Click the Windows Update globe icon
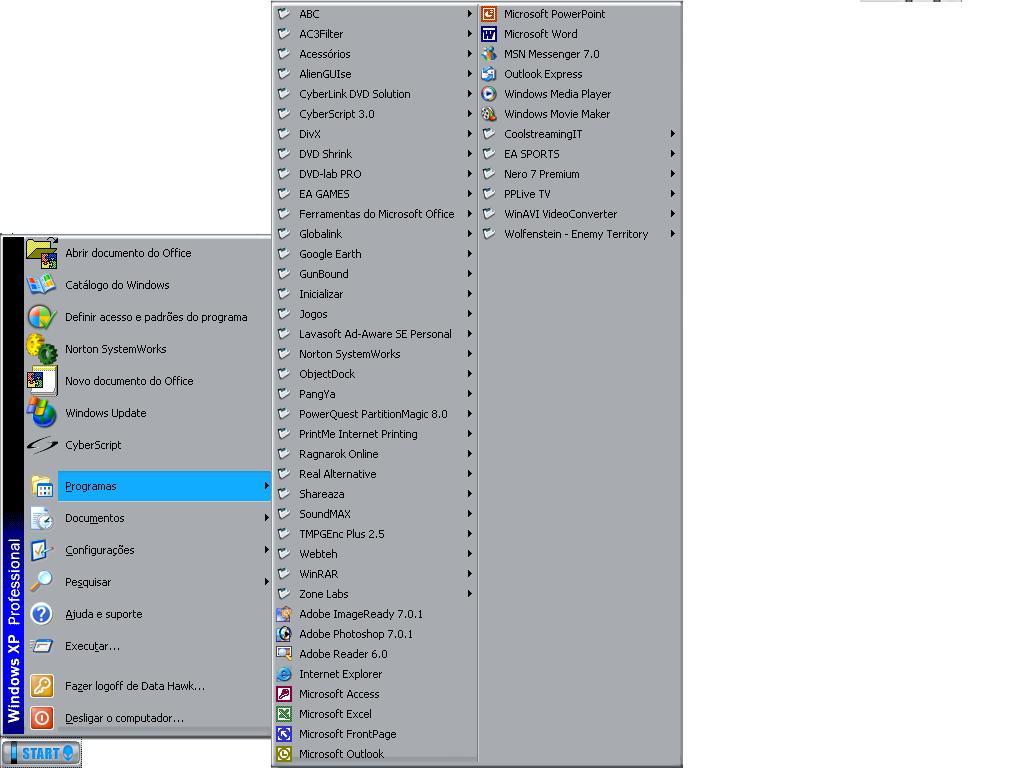The height and width of the screenshot is (768, 1024). 42,413
